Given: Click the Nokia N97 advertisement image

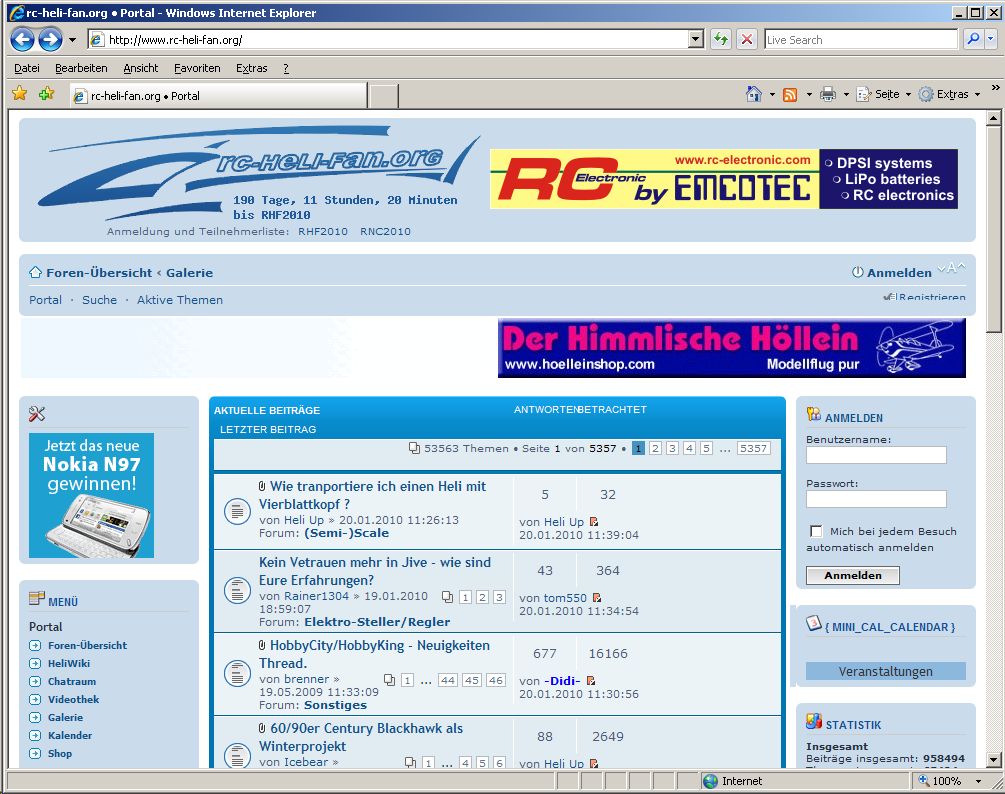Looking at the screenshot, I should [91, 495].
